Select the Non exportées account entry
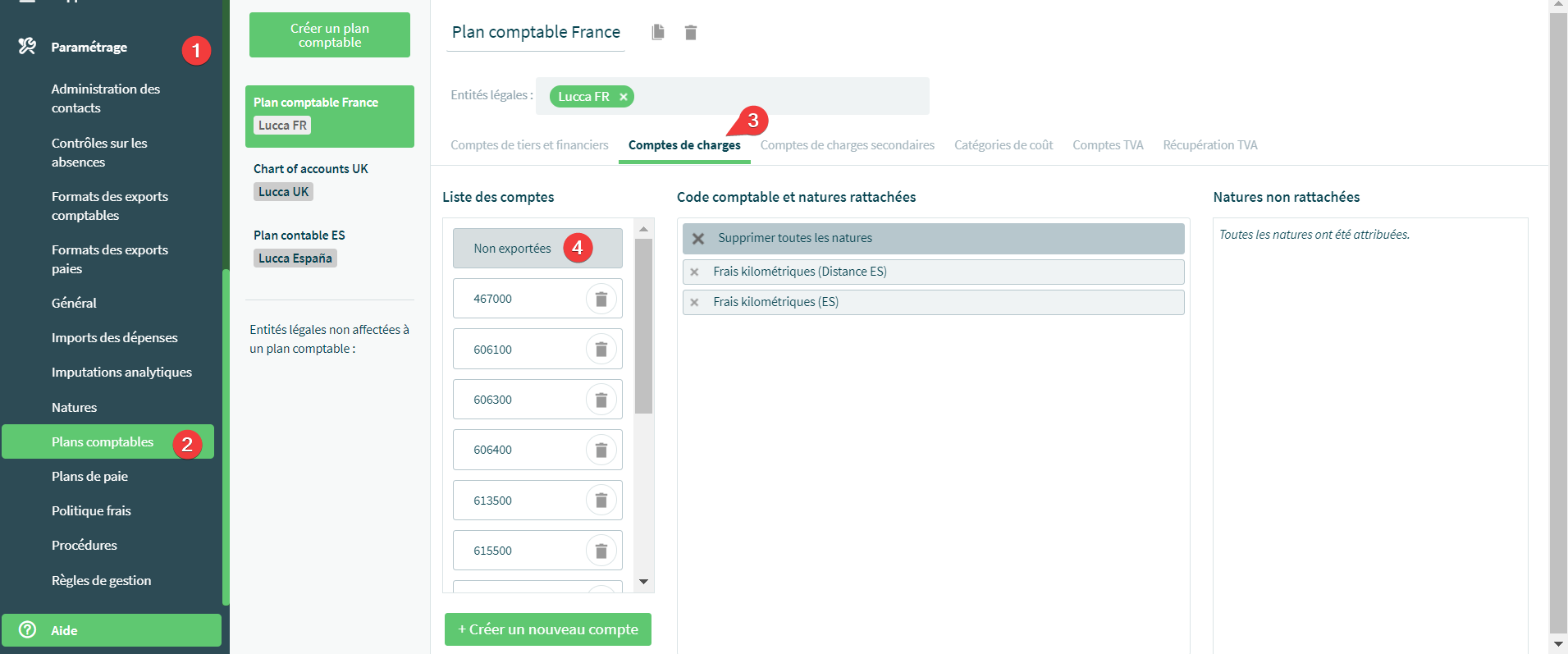Image resolution: width=1568 pixels, height=654 pixels. [512, 249]
